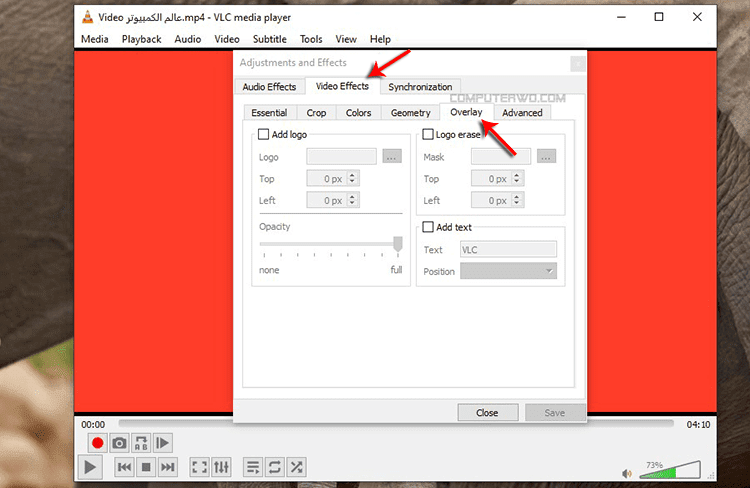This screenshot has height=488, width=750.
Task: Open the Tools menu
Action: pyautogui.click(x=311, y=39)
